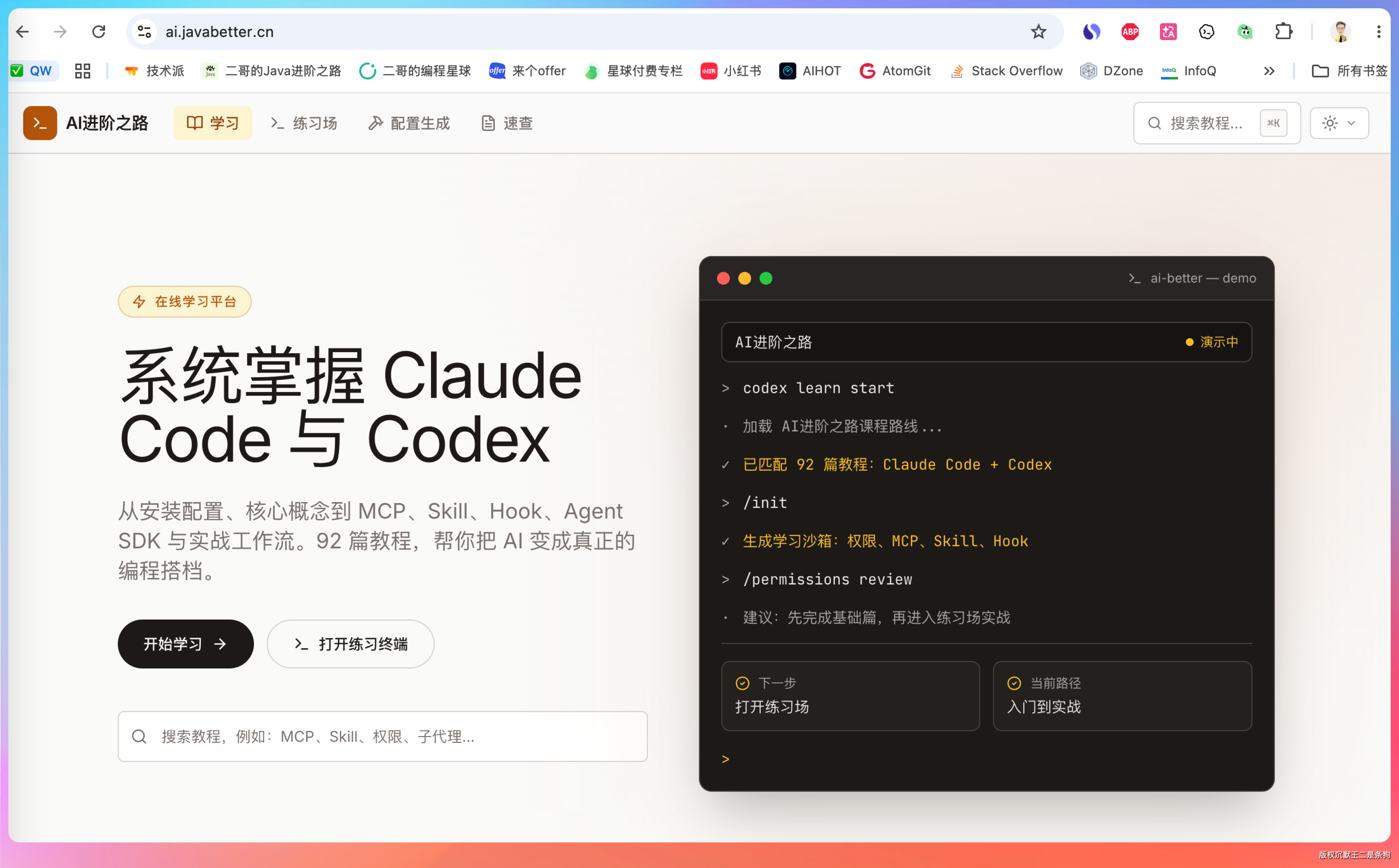Click the green demo terminal window dot

point(766,279)
